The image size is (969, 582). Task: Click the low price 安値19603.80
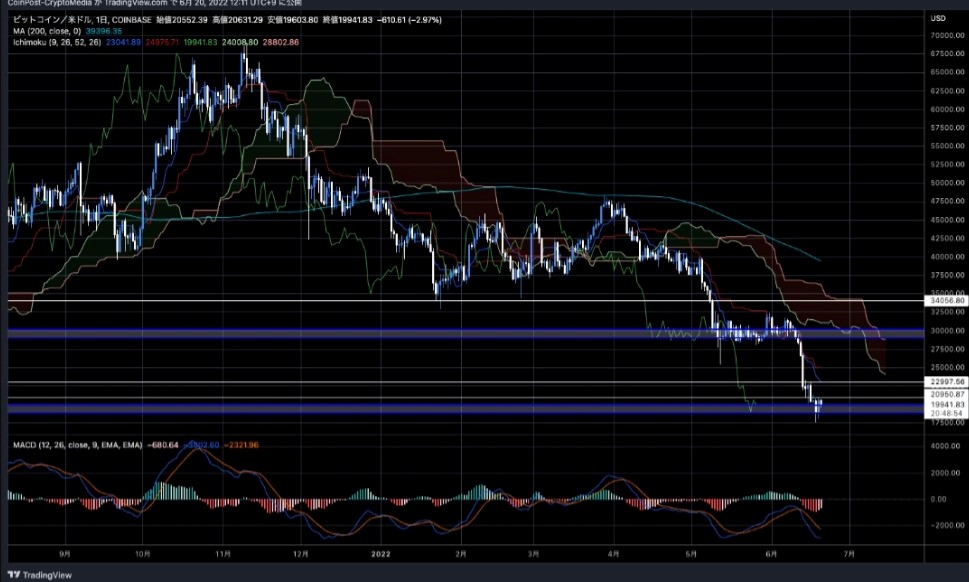click(x=293, y=20)
